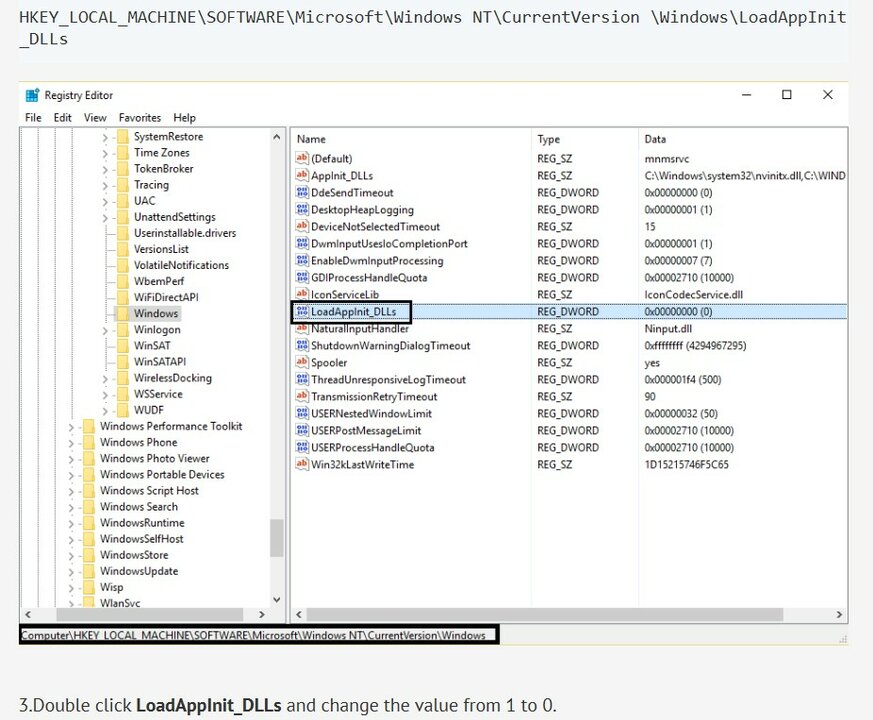
Task: Maximize the Registry Editor window
Action: [787, 95]
